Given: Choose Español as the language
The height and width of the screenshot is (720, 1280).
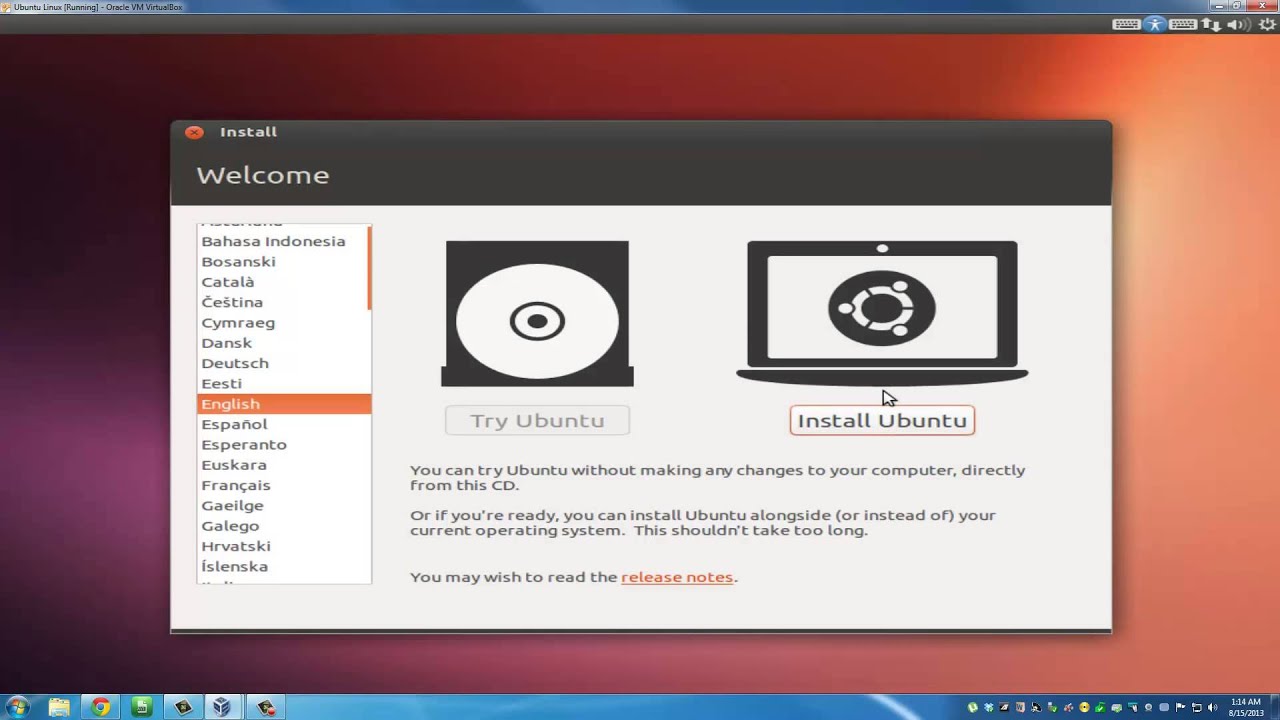Looking at the screenshot, I should pos(283,424).
